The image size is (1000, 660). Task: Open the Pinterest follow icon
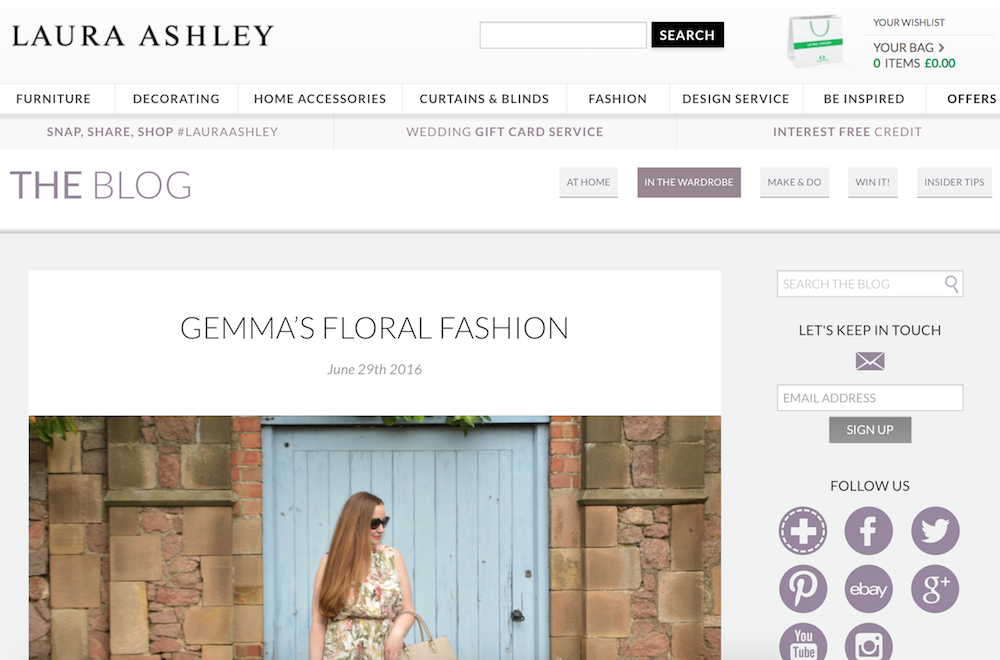tap(803, 589)
